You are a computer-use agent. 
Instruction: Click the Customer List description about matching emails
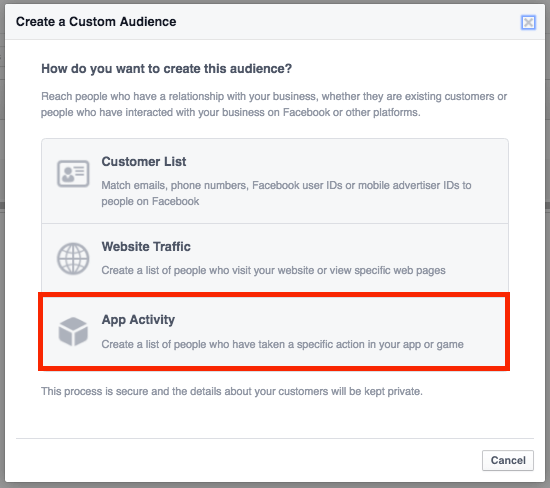(x=286, y=193)
